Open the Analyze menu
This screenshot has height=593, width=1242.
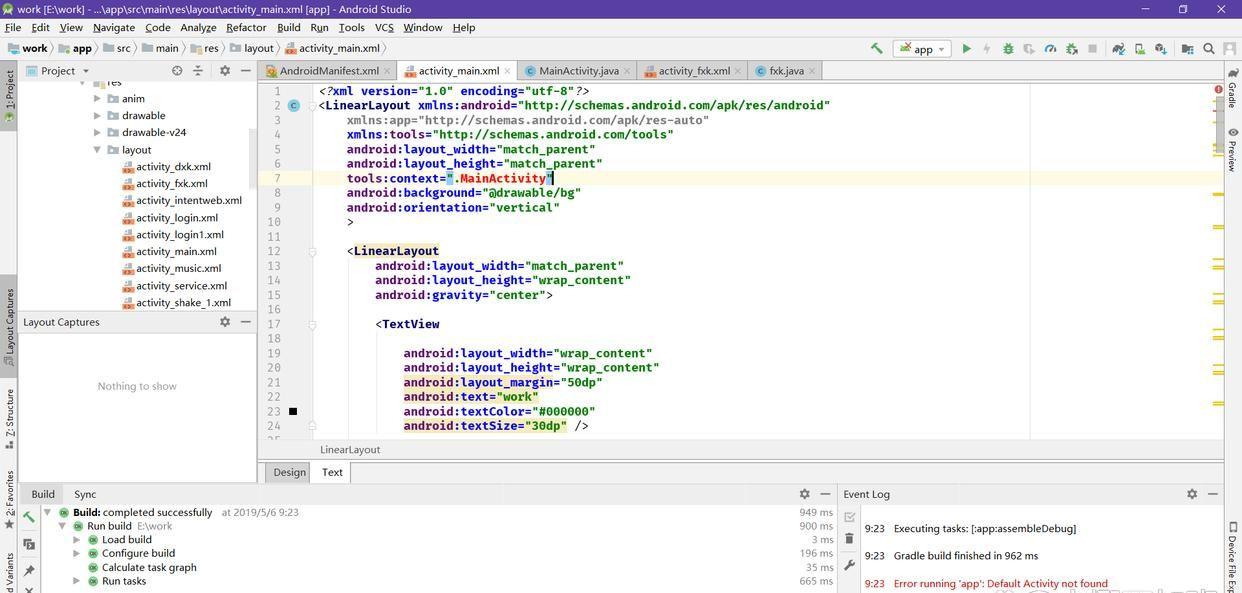pyautogui.click(x=198, y=27)
